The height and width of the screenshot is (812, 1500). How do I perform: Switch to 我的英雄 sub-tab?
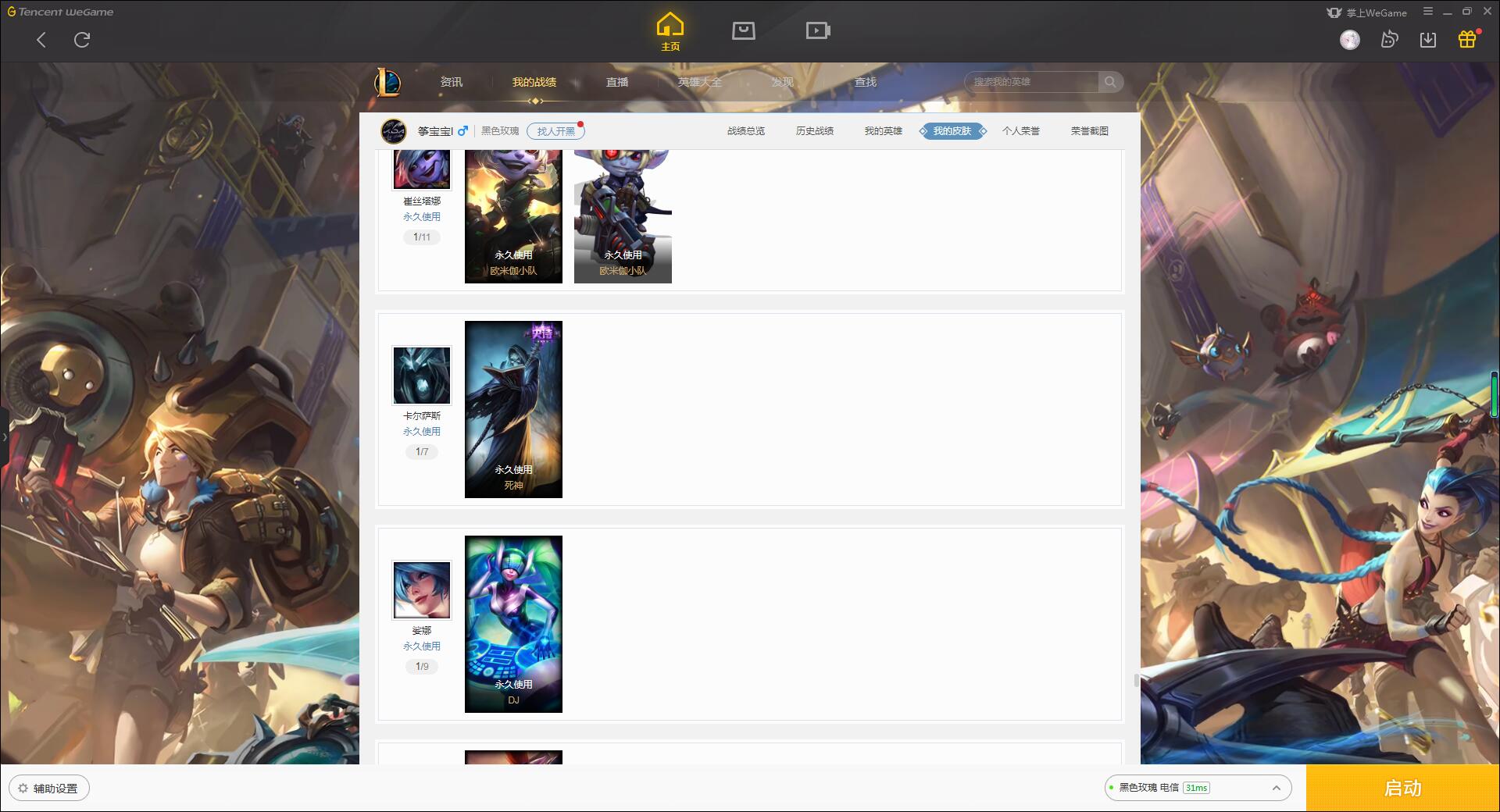point(884,131)
